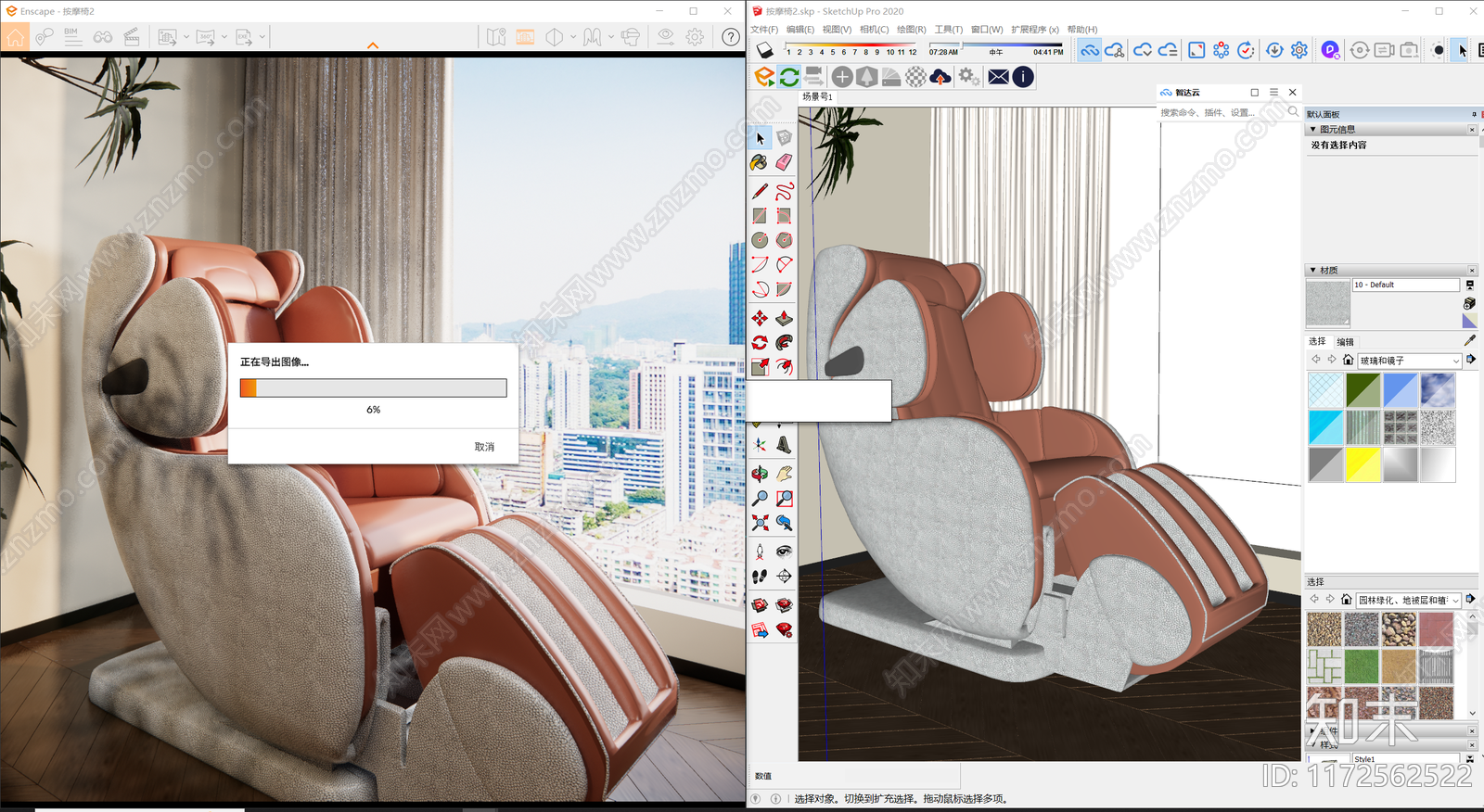Select the Follow Me tool
The height and width of the screenshot is (812, 1484).
(x=784, y=343)
